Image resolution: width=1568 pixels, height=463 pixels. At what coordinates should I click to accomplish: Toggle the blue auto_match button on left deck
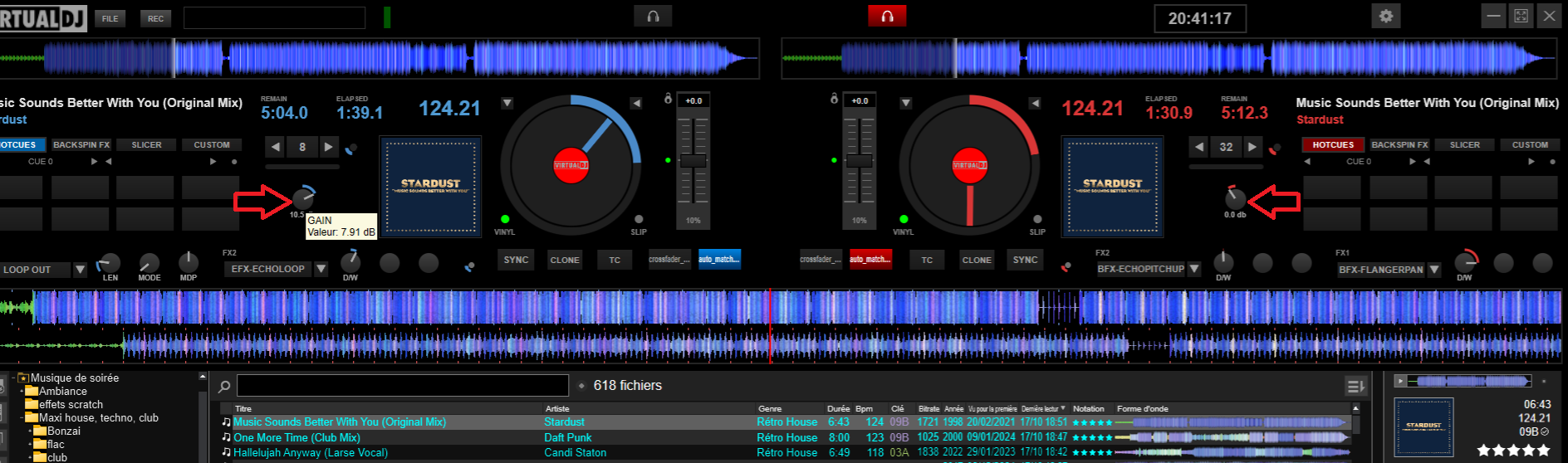click(718, 260)
